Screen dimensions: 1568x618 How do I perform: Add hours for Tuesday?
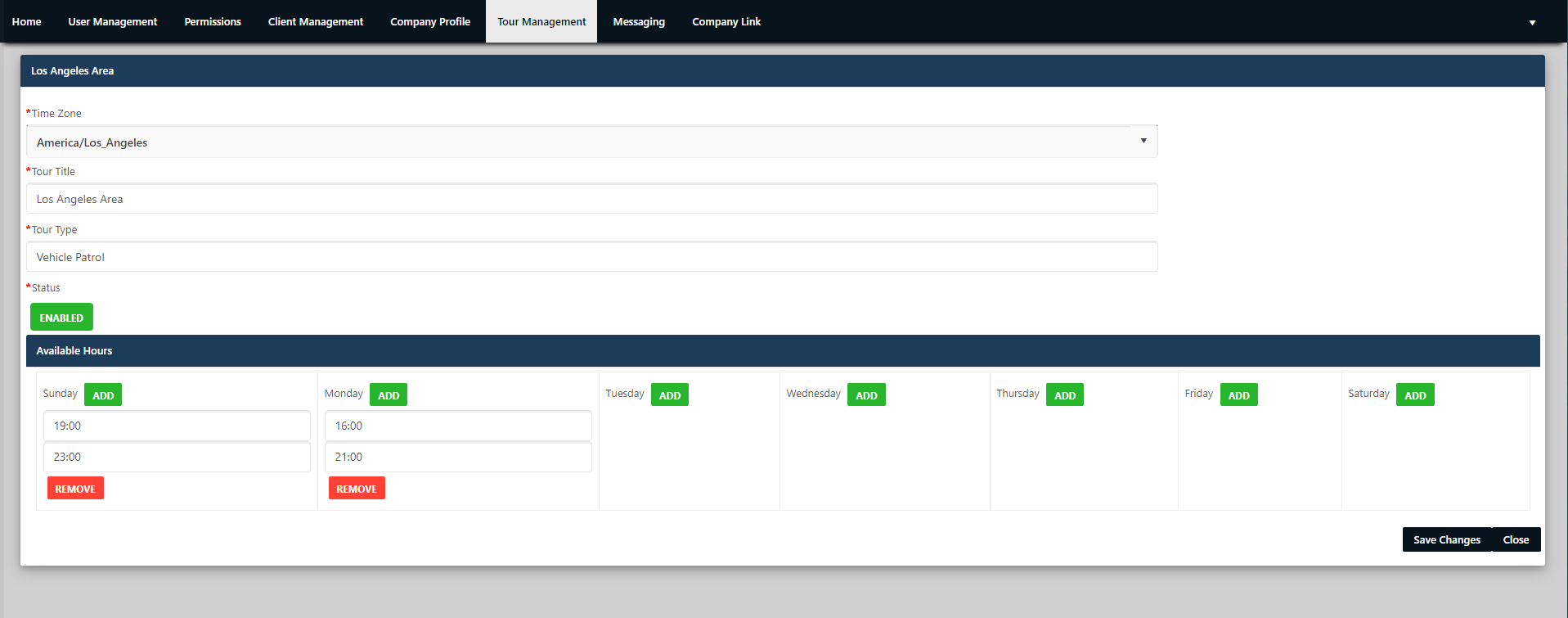(x=670, y=395)
